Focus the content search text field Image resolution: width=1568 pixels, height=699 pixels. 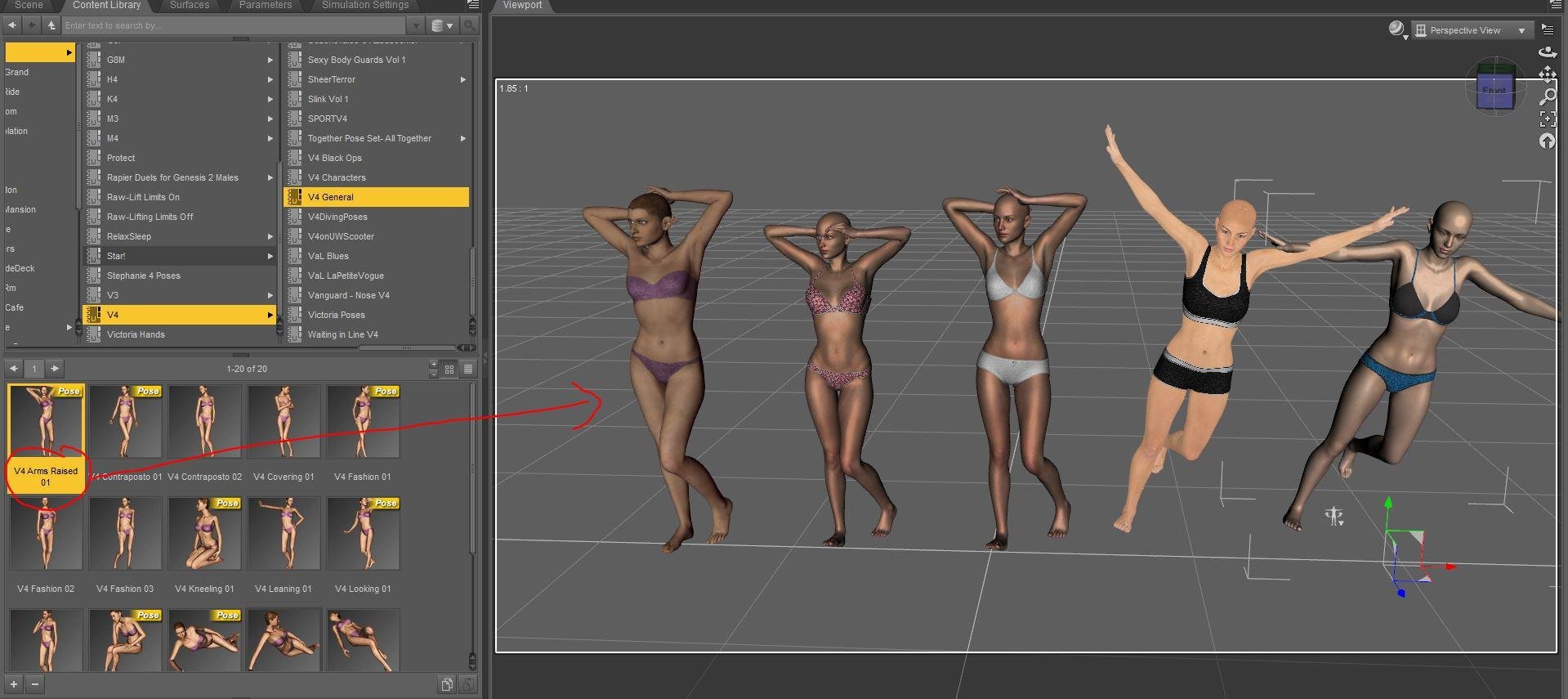coord(235,25)
